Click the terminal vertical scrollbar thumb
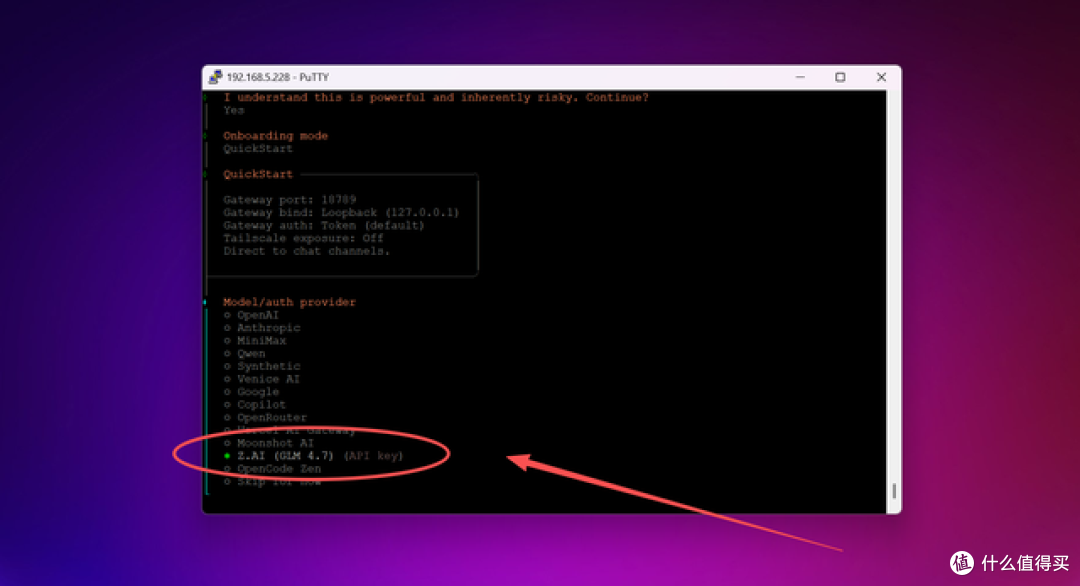Screen dimensions: 1080x586 coord(894,491)
